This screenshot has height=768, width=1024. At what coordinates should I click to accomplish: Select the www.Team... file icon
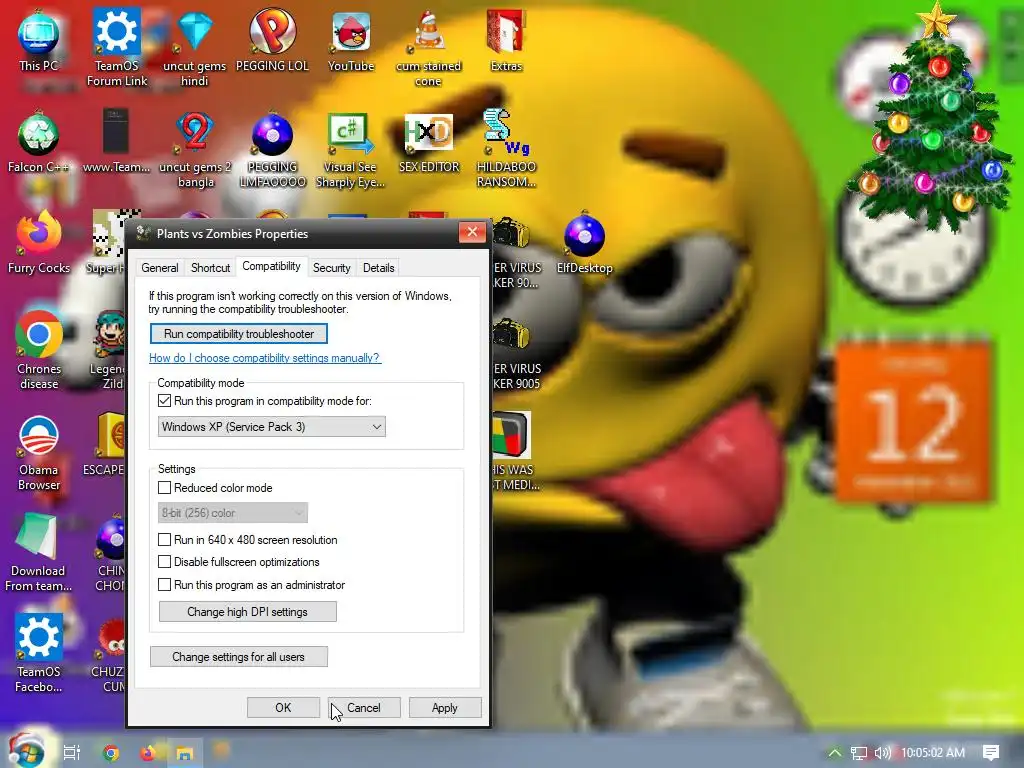(x=116, y=142)
